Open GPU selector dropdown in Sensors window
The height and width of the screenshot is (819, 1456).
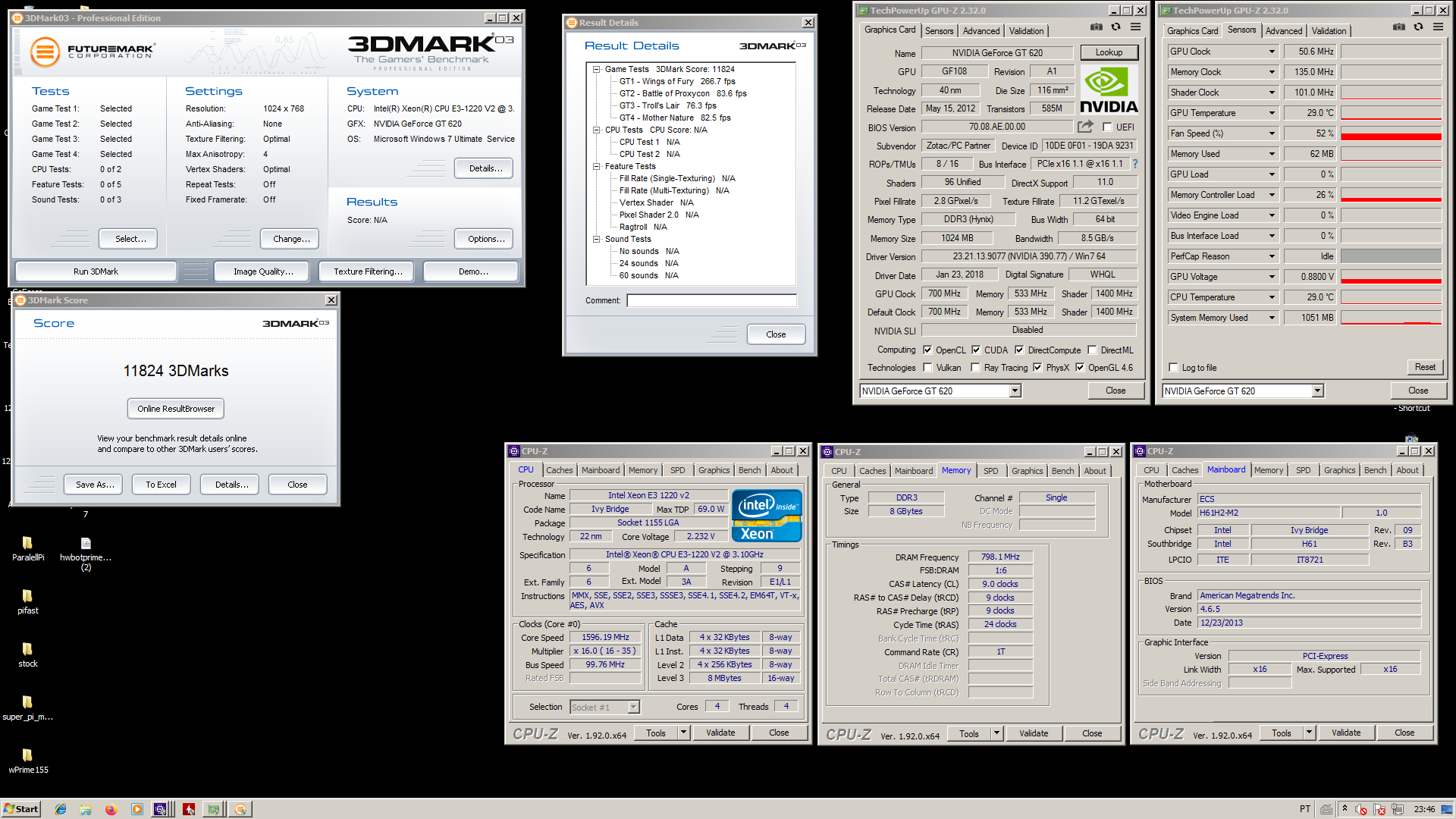tap(1317, 391)
